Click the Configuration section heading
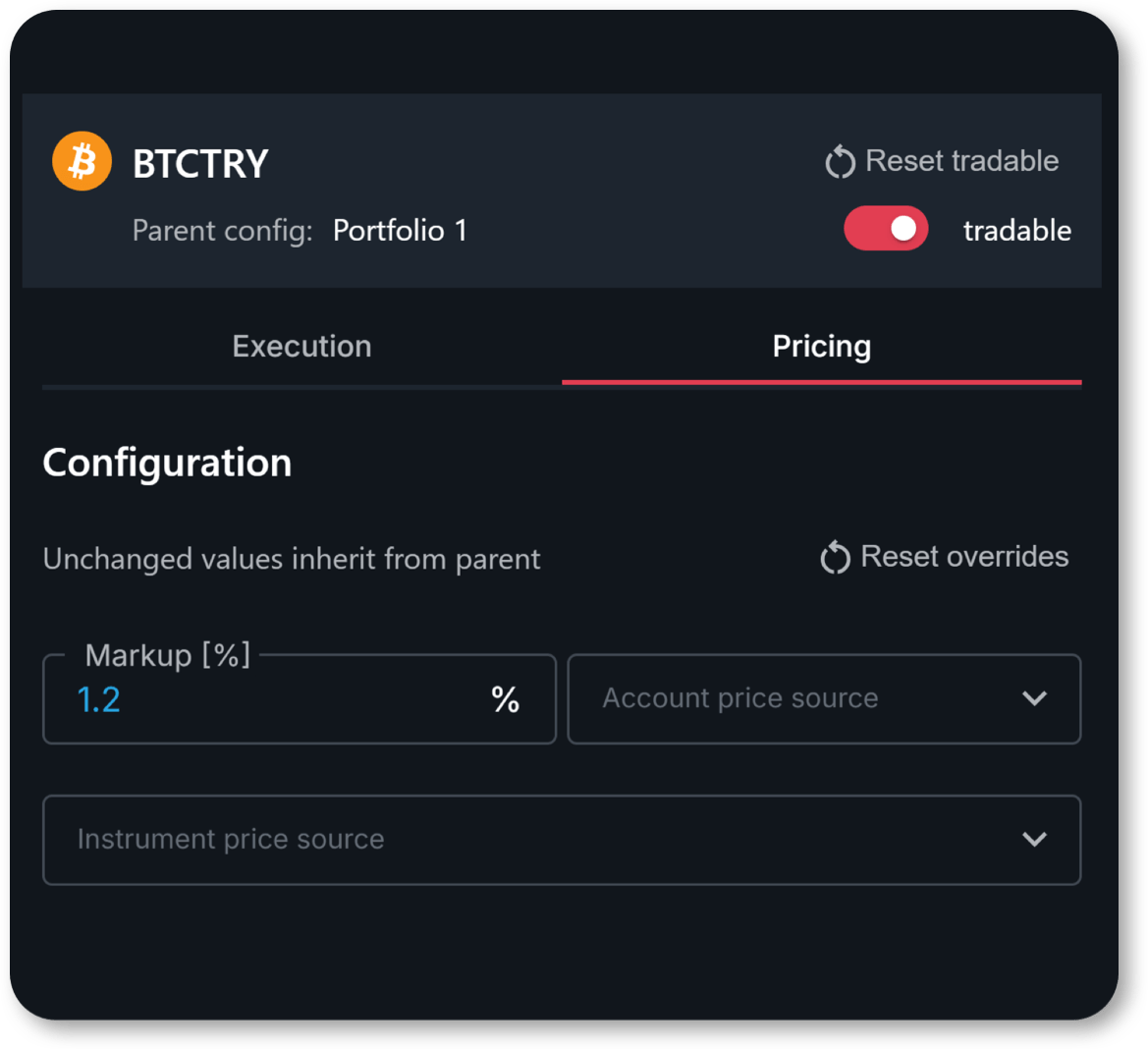1148x1049 pixels. [x=167, y=464]
